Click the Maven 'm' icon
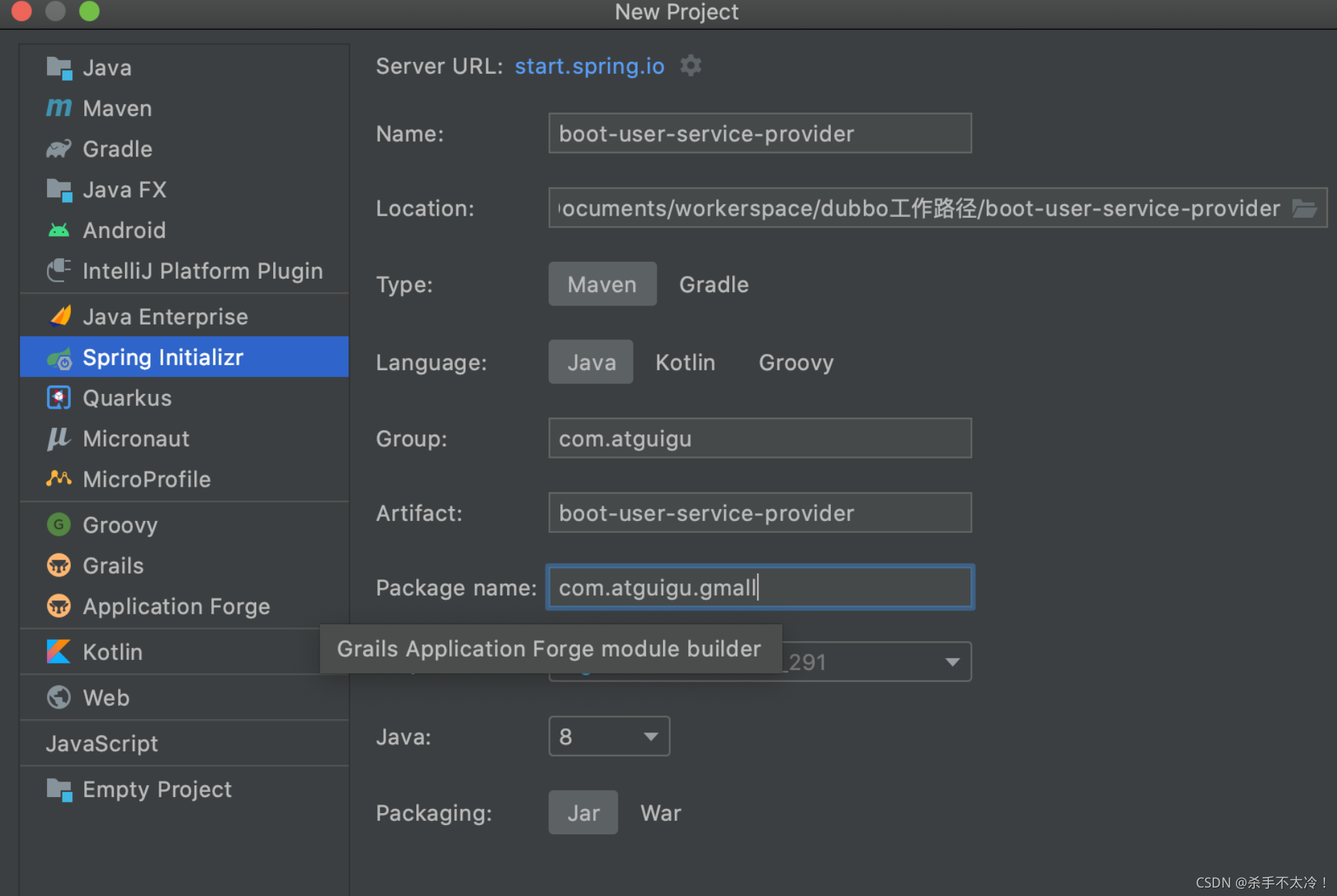The width and height of the screenshot is (1337, 896). click(59, 108)
